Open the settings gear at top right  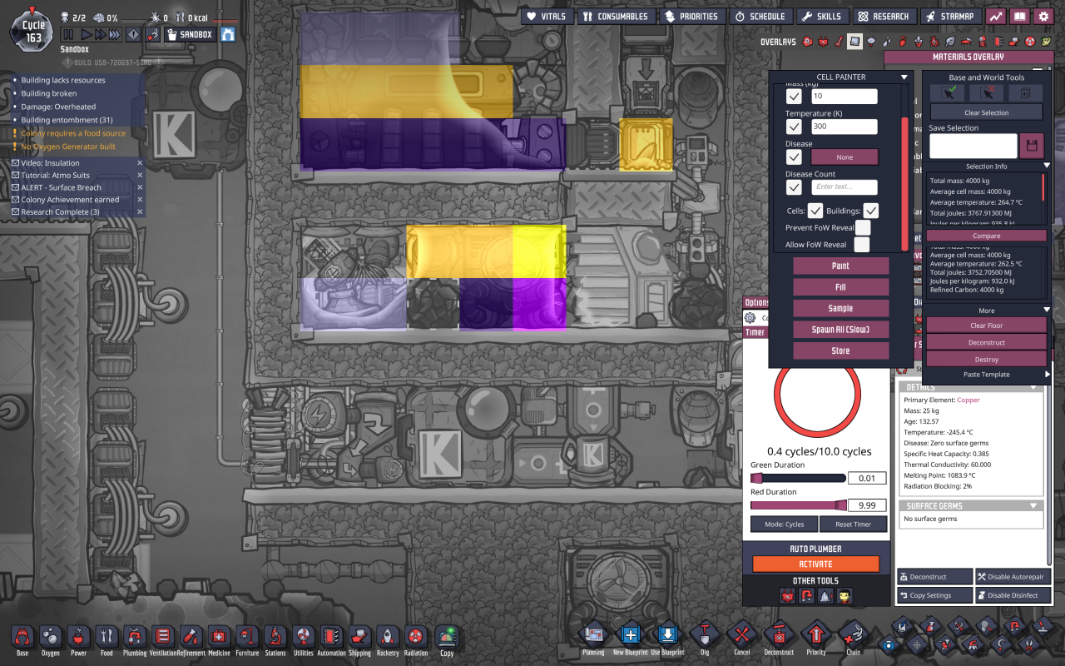[1043, 16]
